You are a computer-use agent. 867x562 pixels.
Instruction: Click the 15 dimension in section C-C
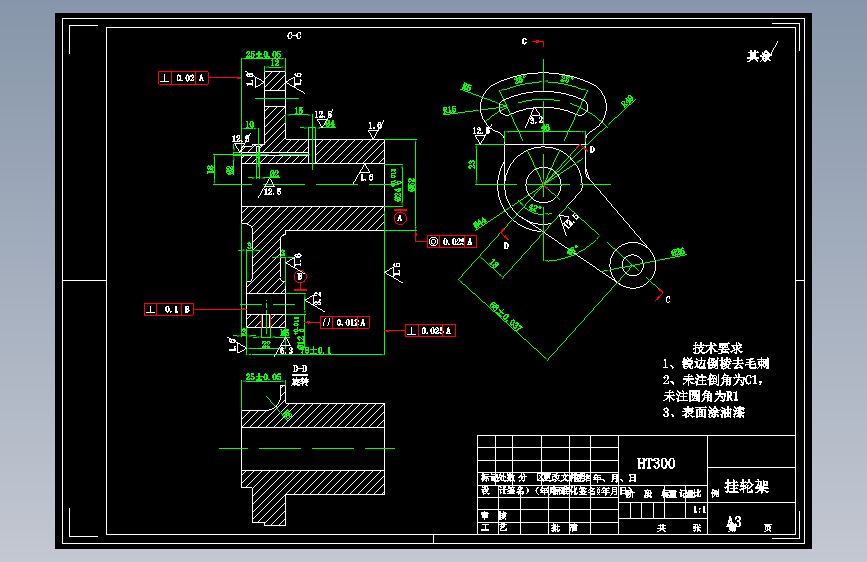299,111
